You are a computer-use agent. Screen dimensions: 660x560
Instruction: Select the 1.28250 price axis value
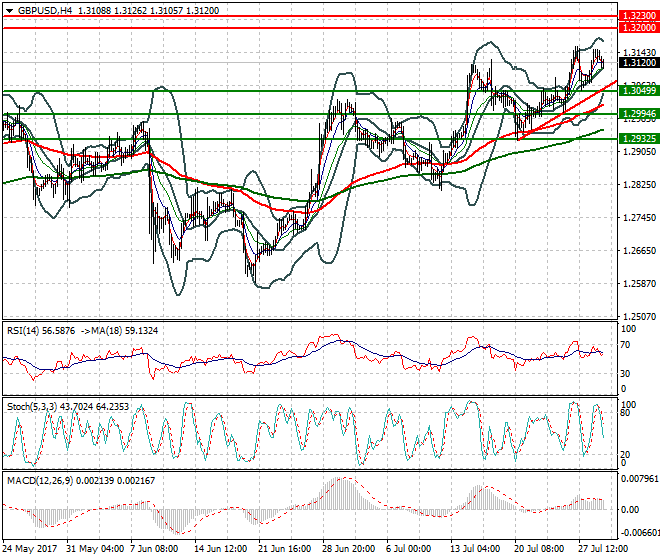coord(639,184)
